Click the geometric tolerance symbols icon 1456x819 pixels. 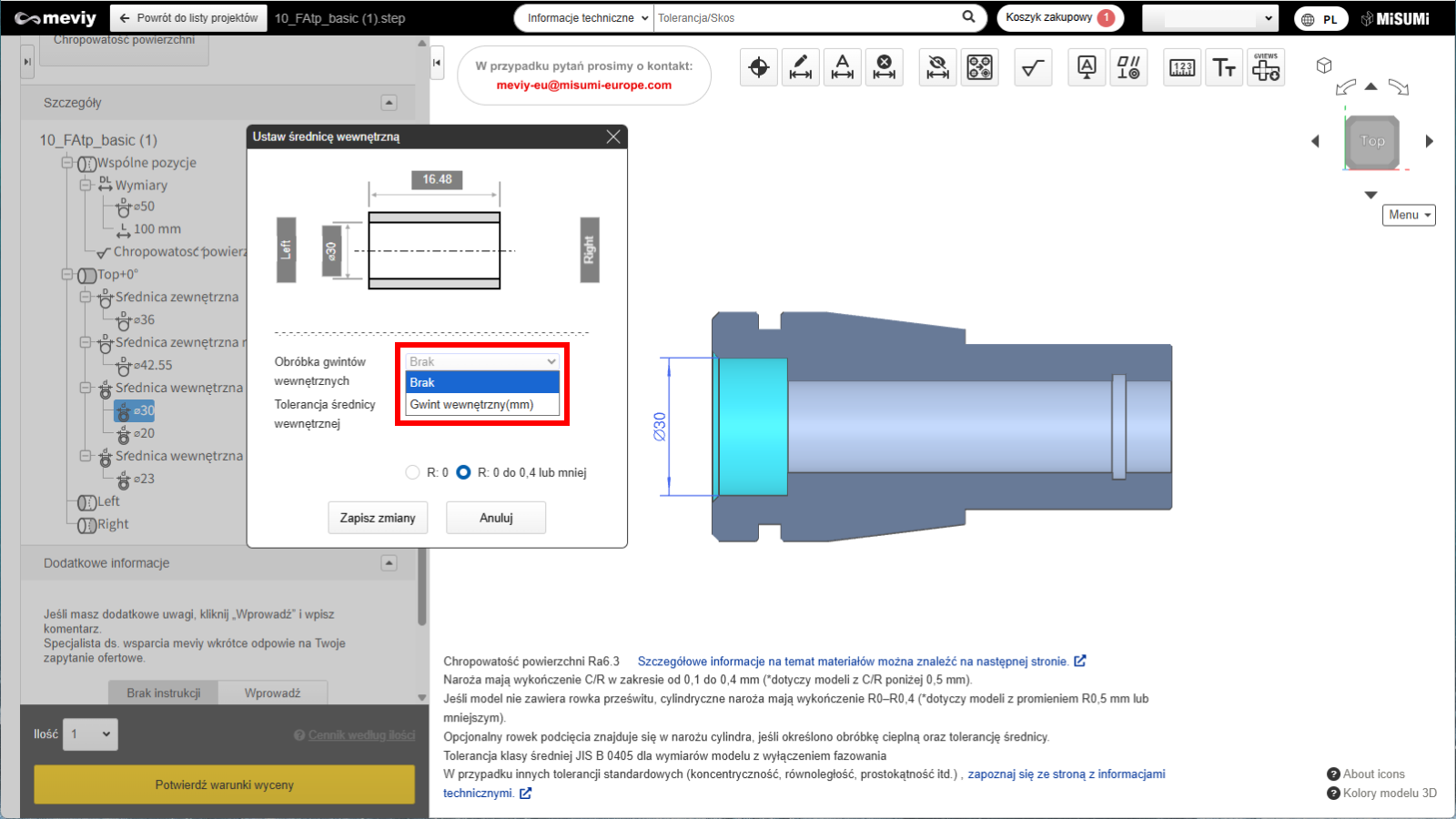click(1128, 67)
